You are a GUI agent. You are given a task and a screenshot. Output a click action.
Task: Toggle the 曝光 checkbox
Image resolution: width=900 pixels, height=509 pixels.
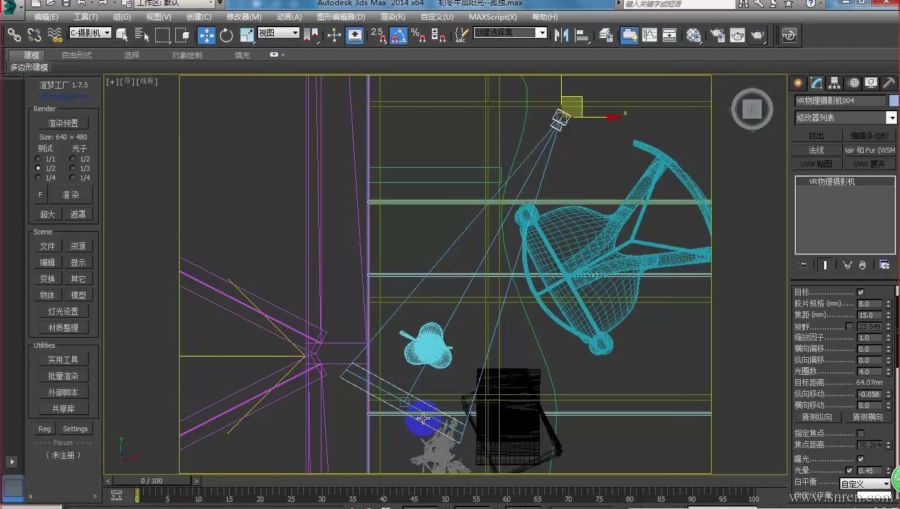860,459
